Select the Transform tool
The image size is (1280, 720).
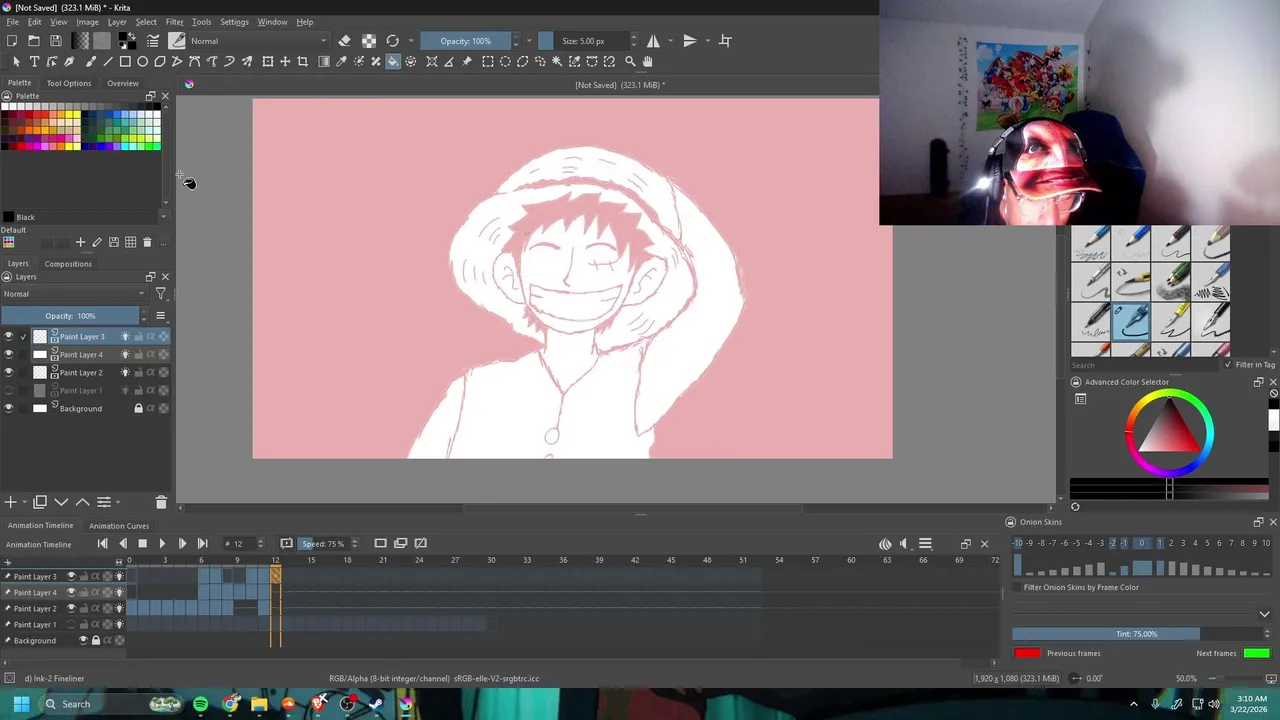tap(268, 62)
